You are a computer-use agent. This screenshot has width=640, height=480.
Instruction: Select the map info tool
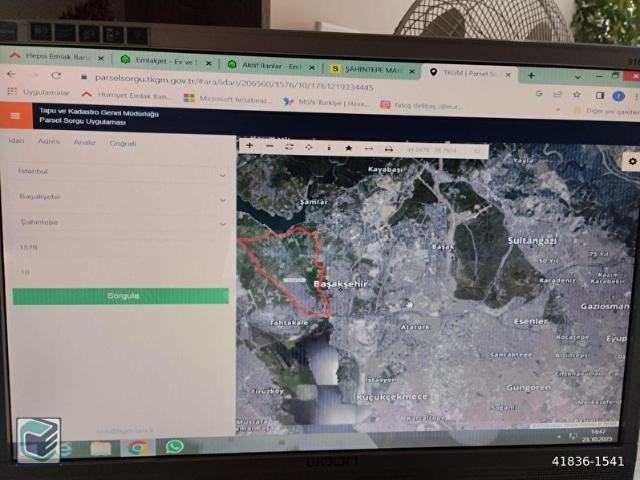(329, 148)
